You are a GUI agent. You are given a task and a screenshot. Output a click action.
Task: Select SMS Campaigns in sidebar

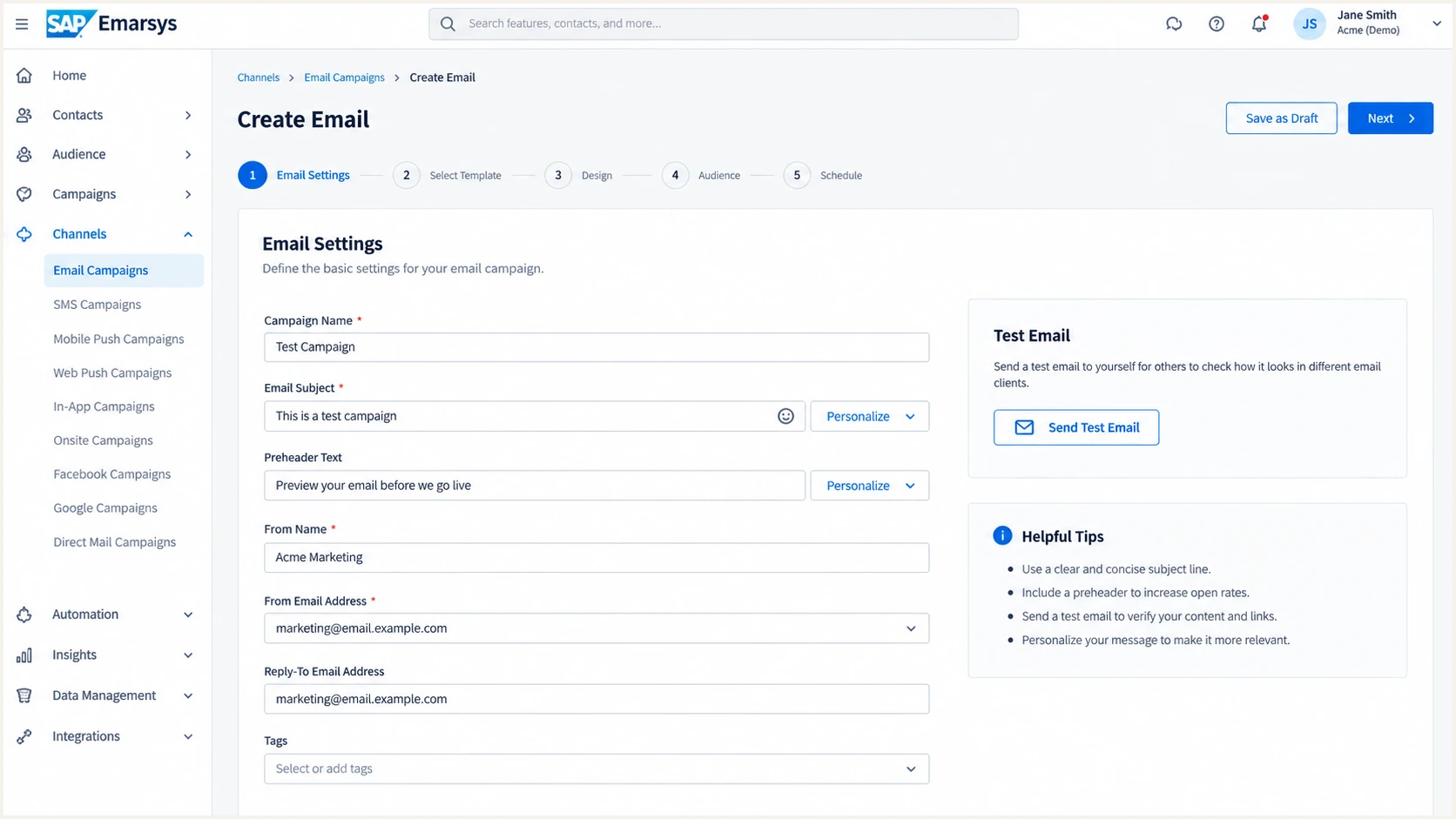[97, 305]
